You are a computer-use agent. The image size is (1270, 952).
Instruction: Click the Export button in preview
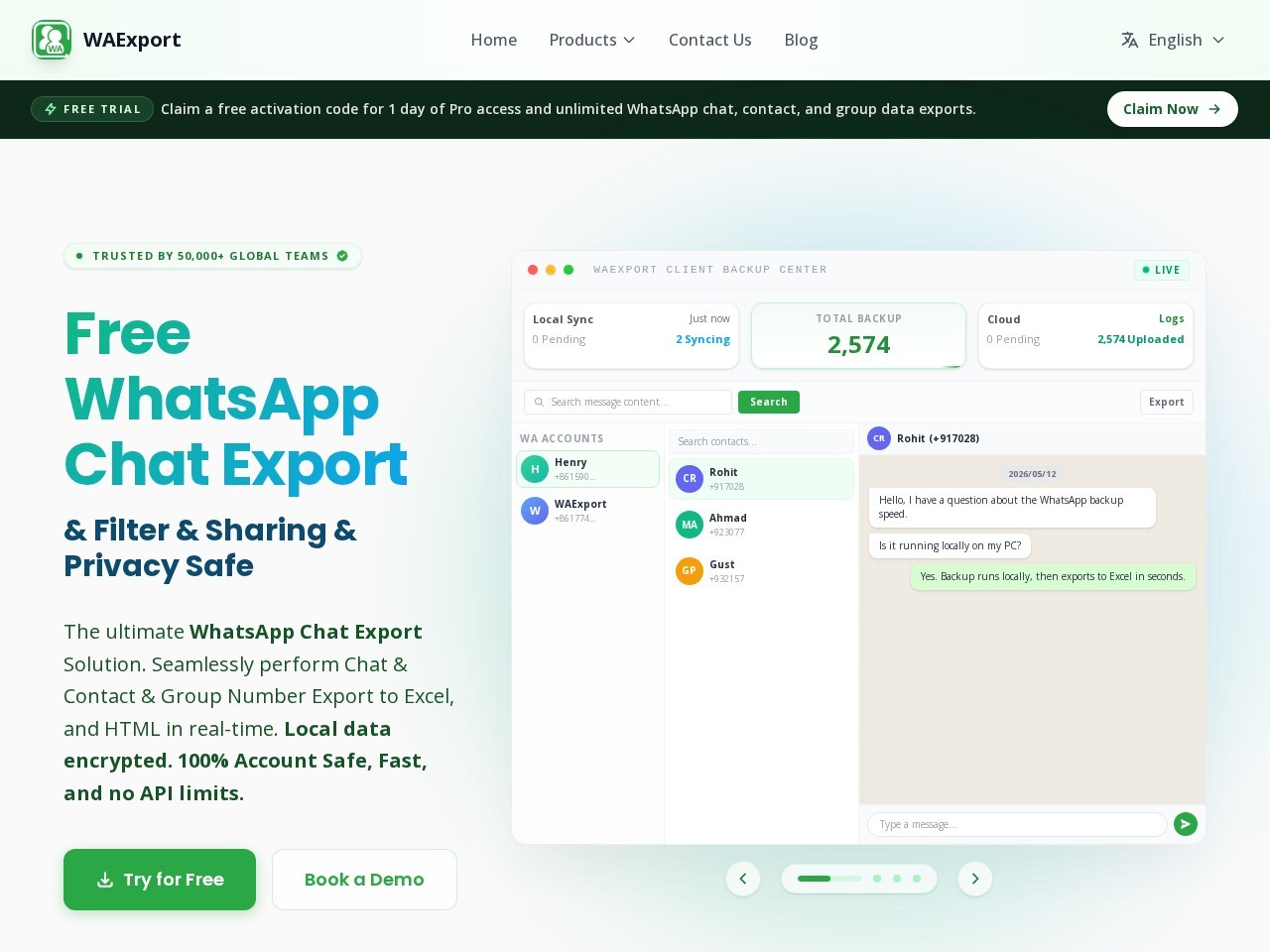pos(1167,402)
